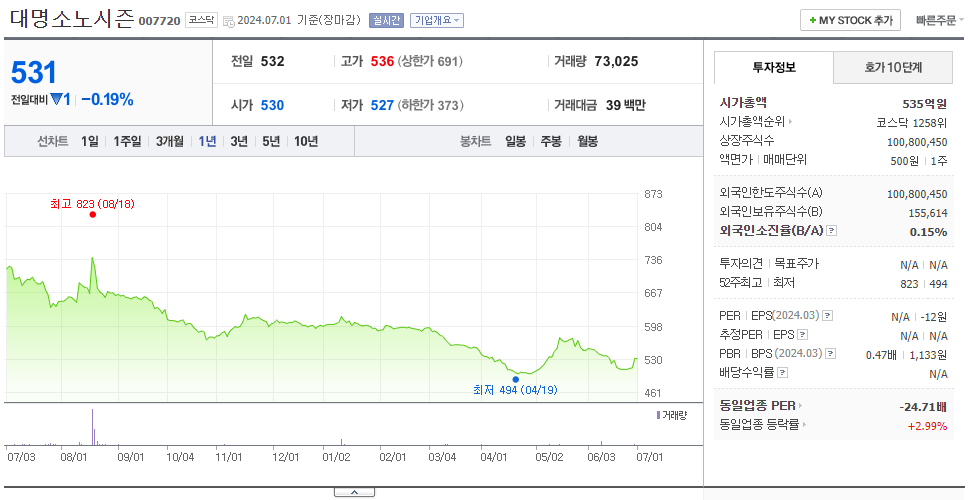This screenshot has width=968, height=500.
Task: Click the 시가총액 value 535억원
Action: coord(925,104)
